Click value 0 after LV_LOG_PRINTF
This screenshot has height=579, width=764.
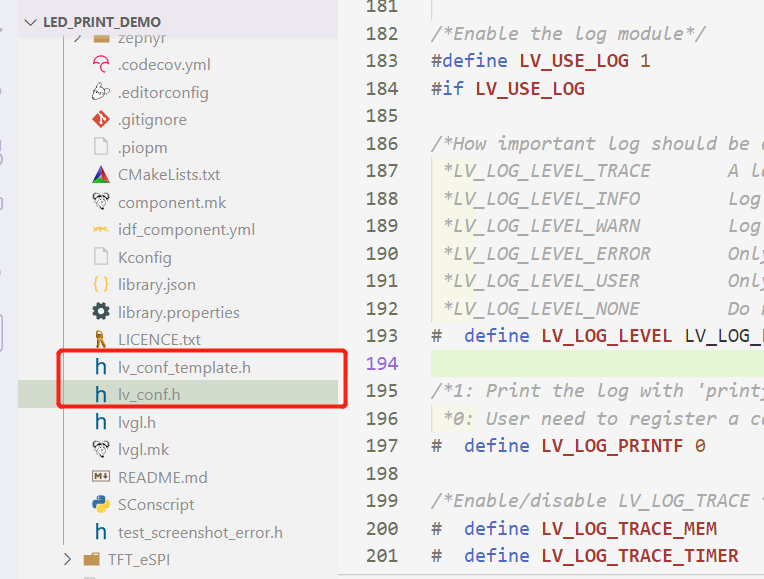coord(700,446)
